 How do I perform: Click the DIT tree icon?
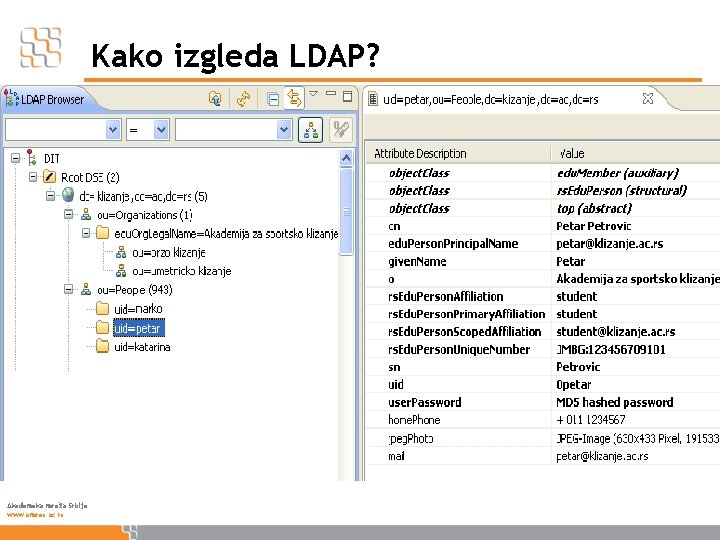[x=31, y=158]
